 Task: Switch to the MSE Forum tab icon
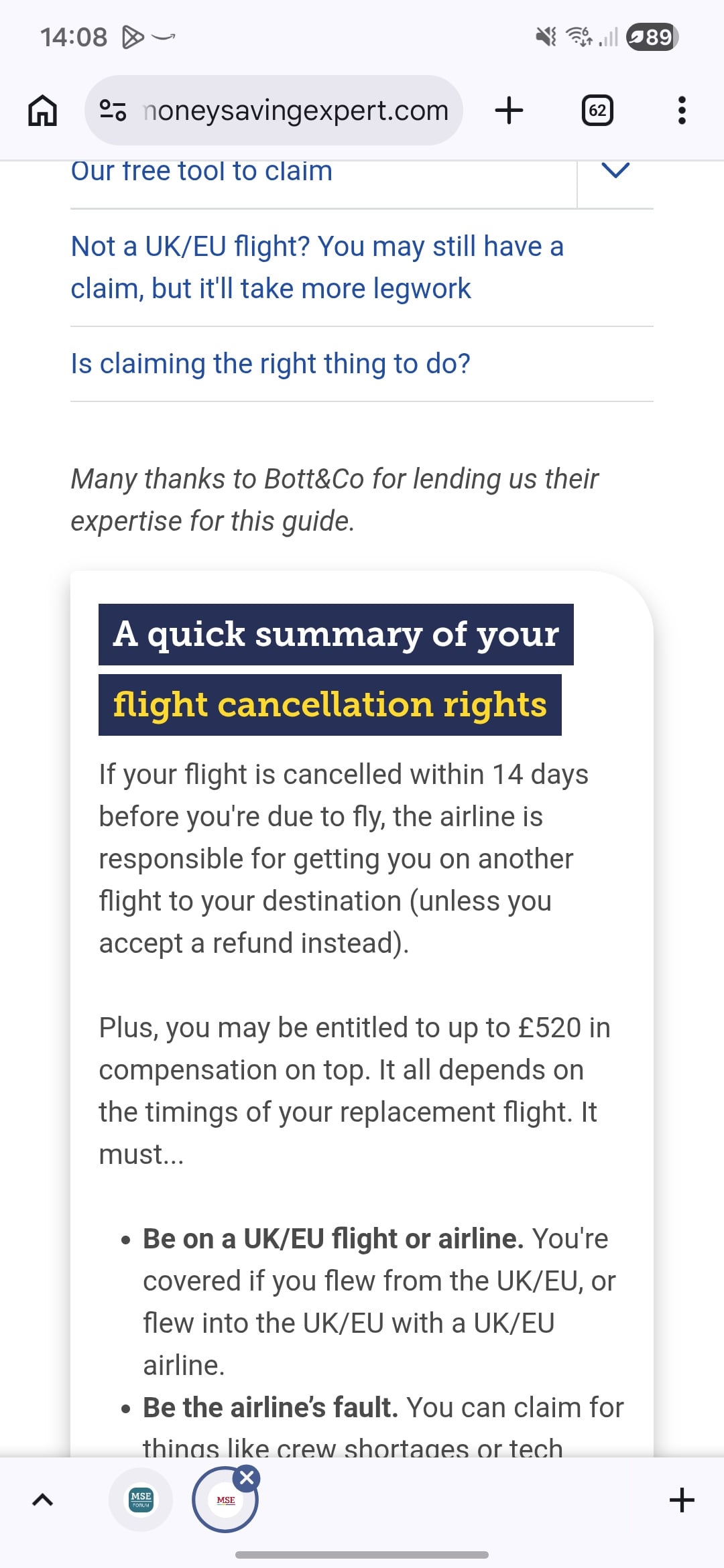coord(141,1500)
